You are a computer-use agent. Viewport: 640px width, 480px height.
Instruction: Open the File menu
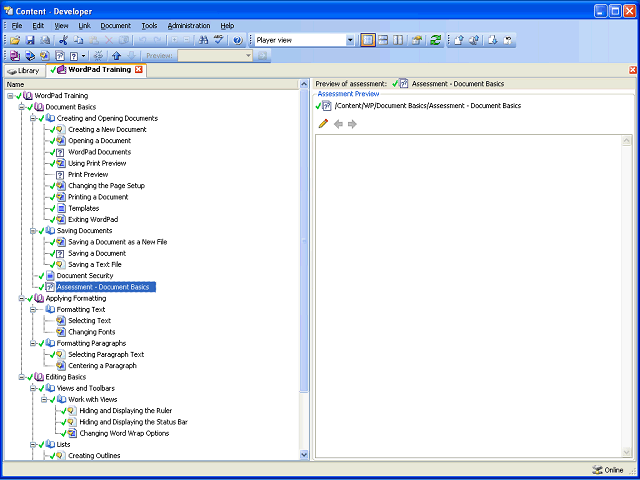[17, 25]
